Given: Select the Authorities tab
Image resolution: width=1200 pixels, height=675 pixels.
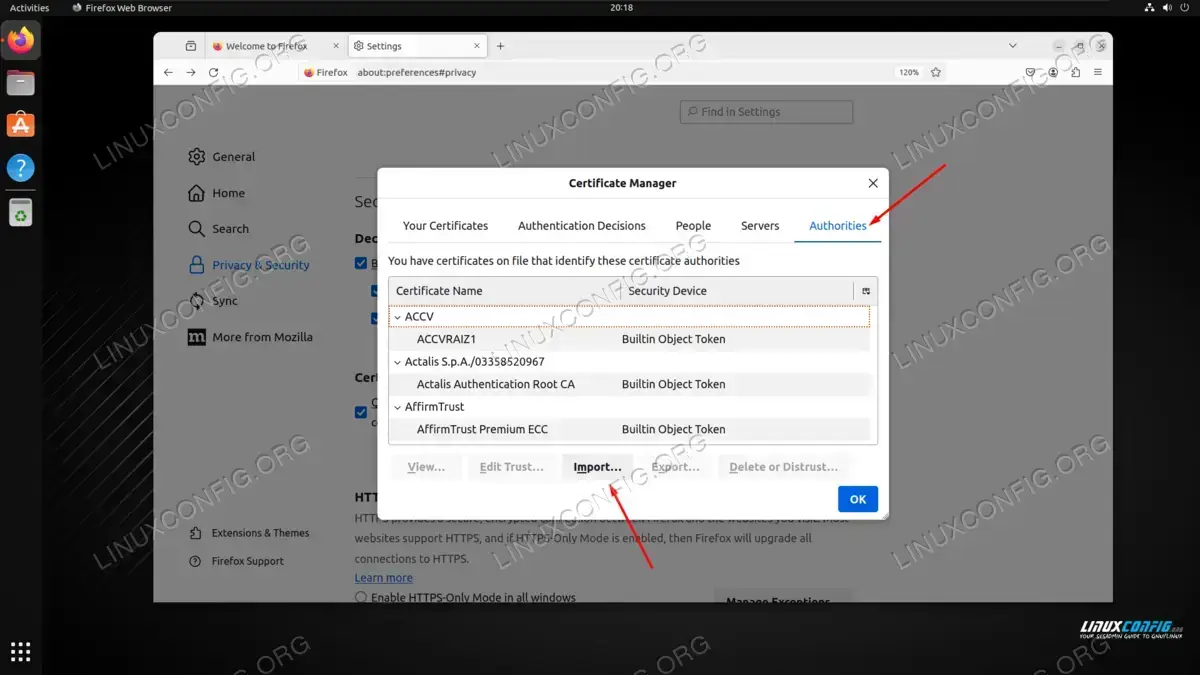Looking at the screenshot, I should click(x=838, y=226).
